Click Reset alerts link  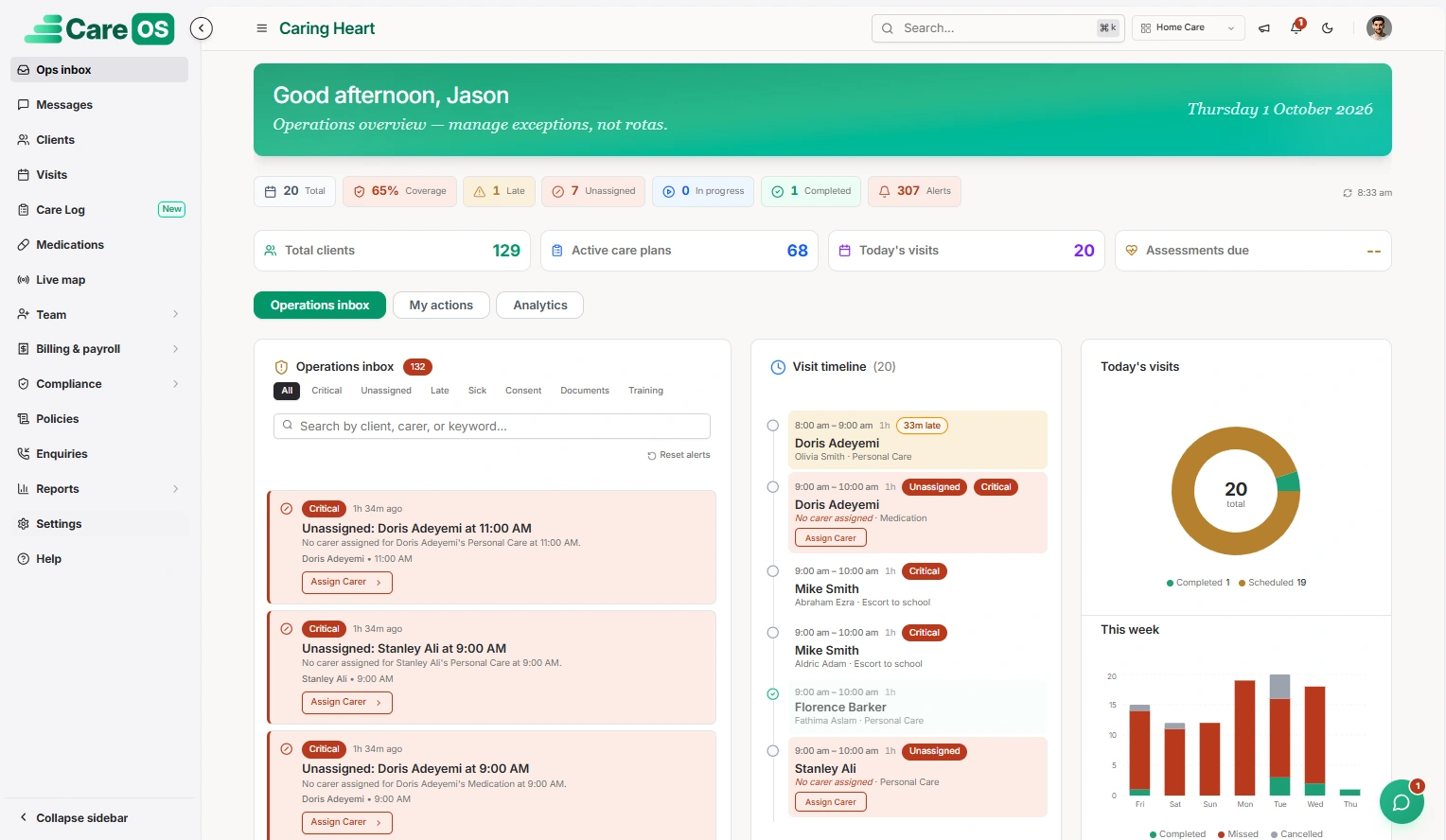tap(679, 455)
